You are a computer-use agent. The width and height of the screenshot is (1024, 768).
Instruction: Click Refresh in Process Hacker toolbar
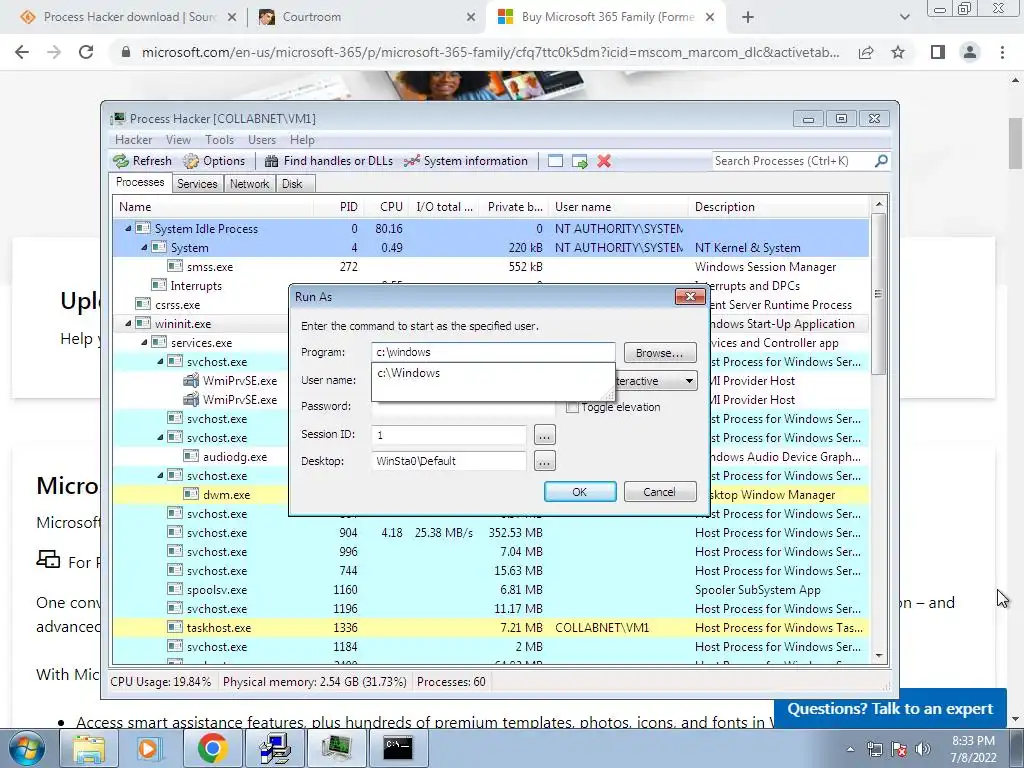click(x=142, y=161)
